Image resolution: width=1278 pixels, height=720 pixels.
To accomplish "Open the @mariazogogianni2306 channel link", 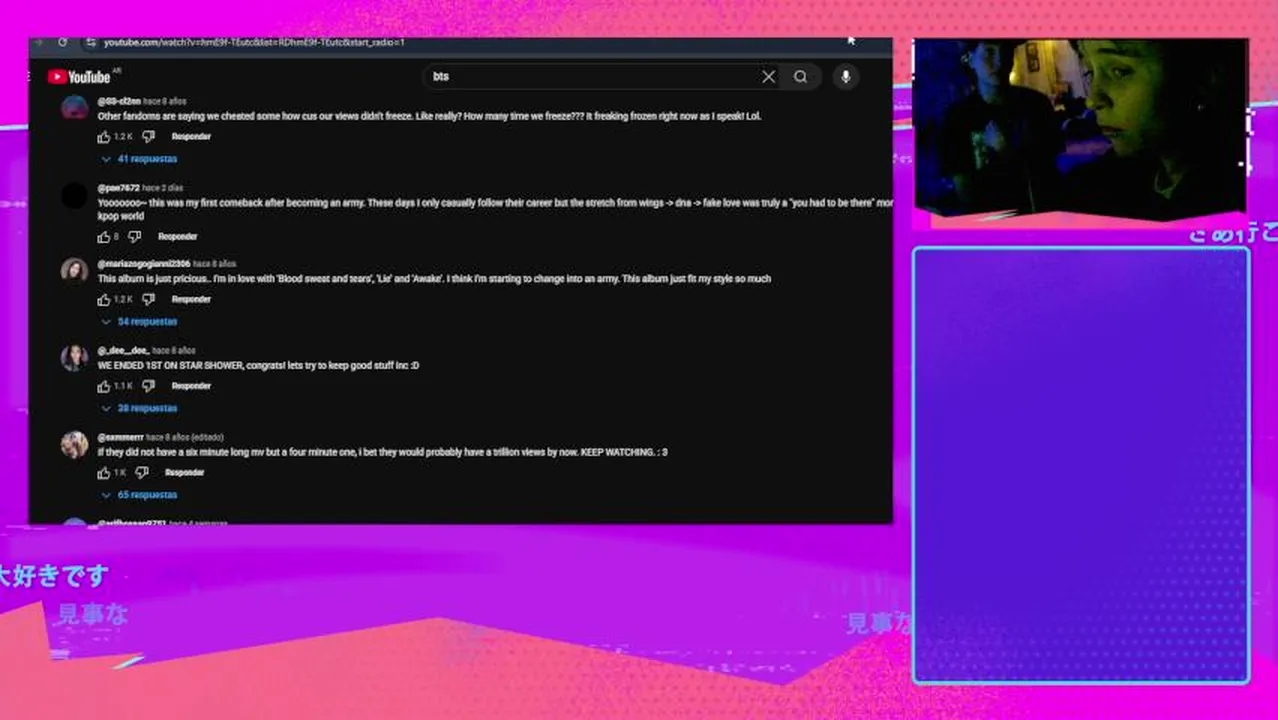I will (143, 264).
